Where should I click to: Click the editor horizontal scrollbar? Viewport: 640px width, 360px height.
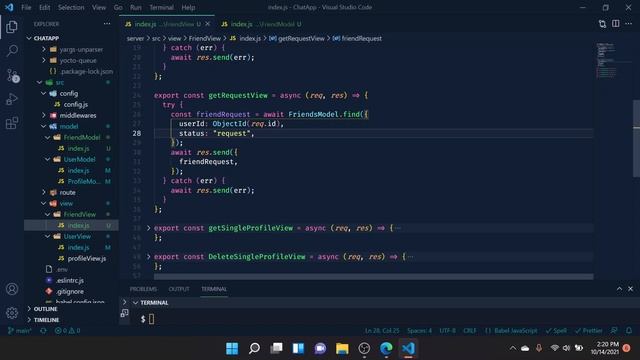[373, 277]
